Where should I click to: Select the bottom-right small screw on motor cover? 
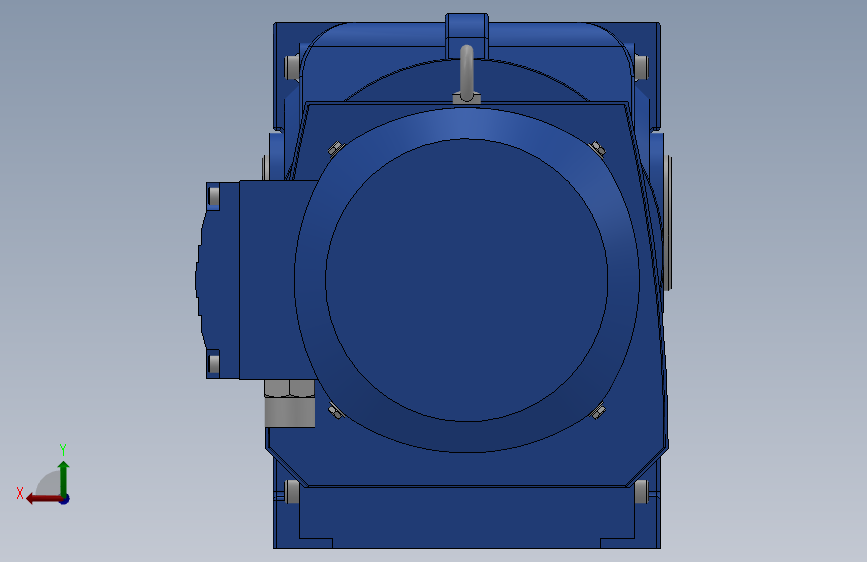(x=598, y=412)
